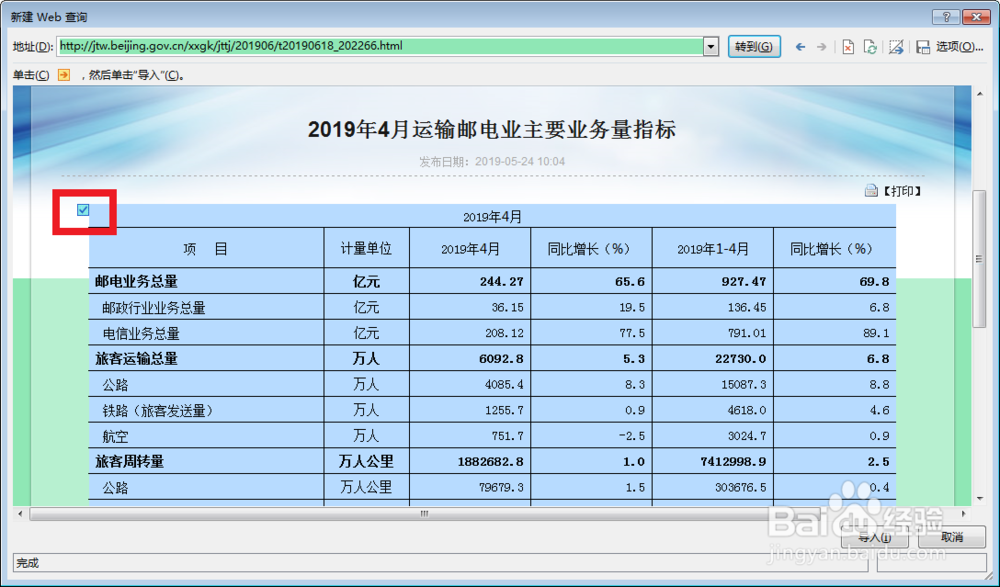
Task: Click the horizontal scrollbar right arrow
Action: [x=964, y=513]
